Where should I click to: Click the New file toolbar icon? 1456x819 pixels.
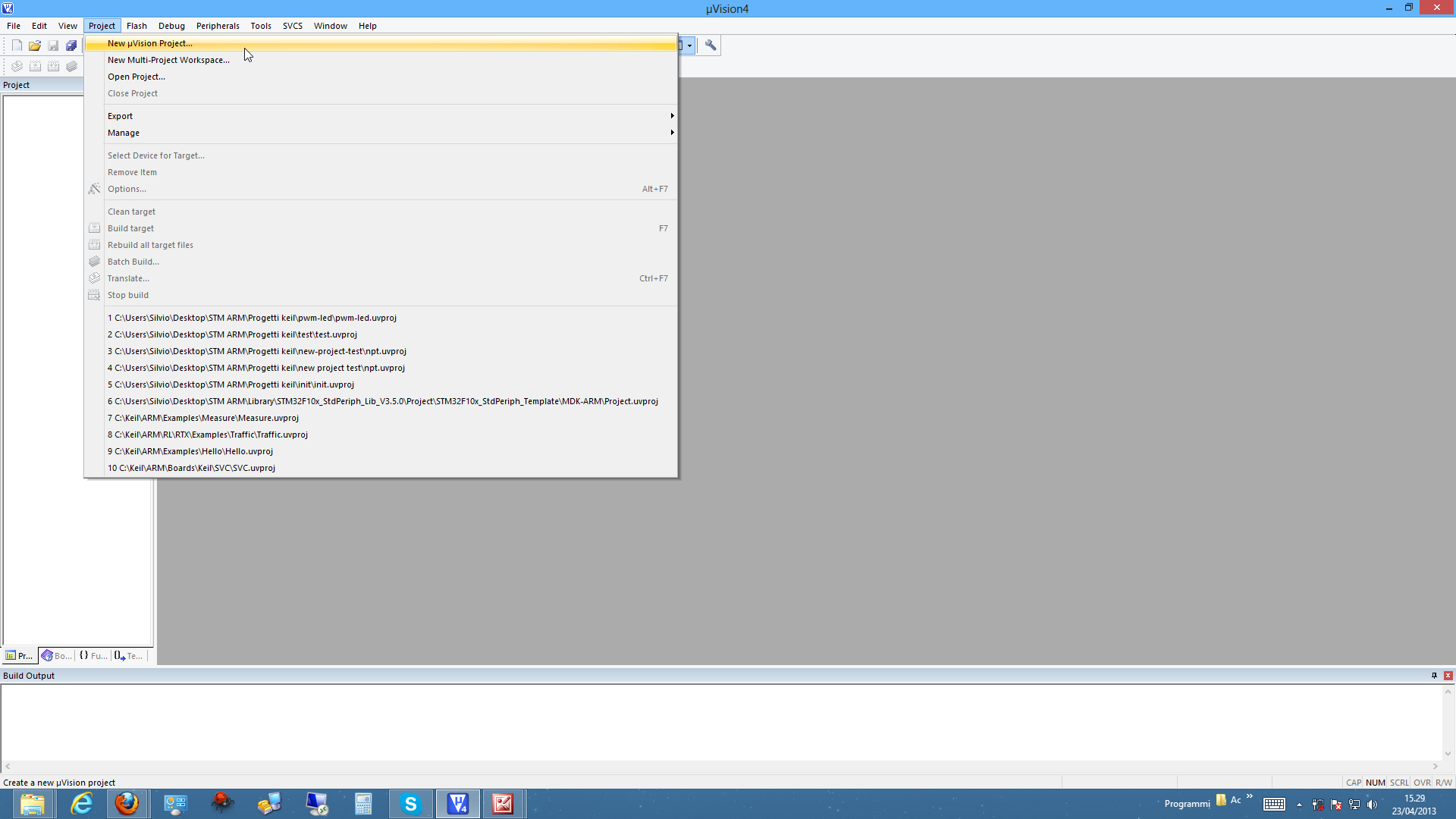click(x=17, y=45)
